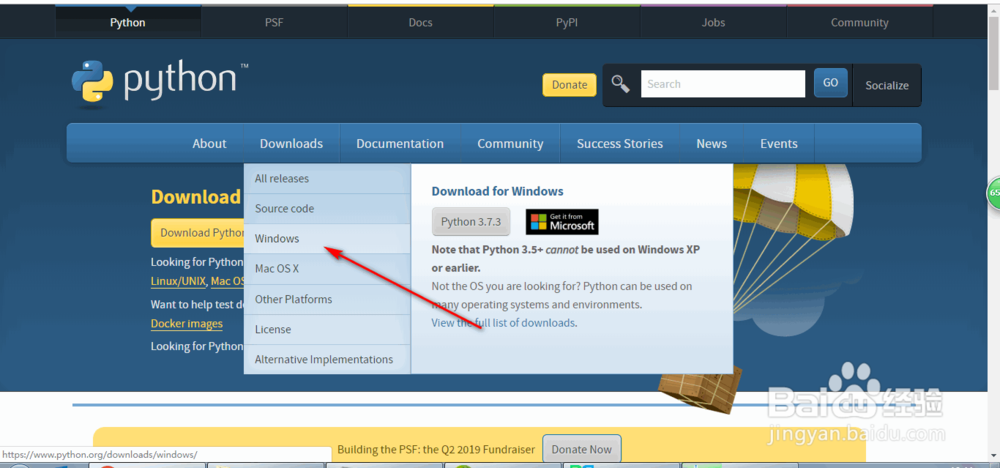Open the Jobs top tab
Viewport: 1000px width, 468px height.
click(713, 22)
